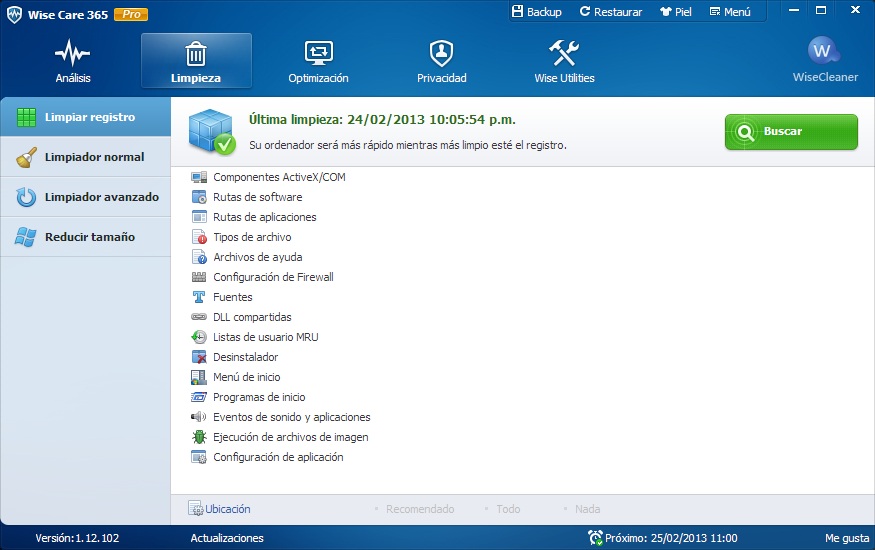This screenshot has height=550, width=875.
Task: Click Restaurar in the top toolbar
Action: point(611,12)
